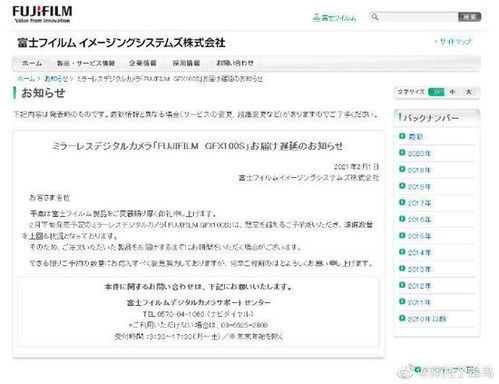Click the お知らせ breadcrumb link
The height and width of the screenshot is (384, 499).
click(x=56, y=79)
